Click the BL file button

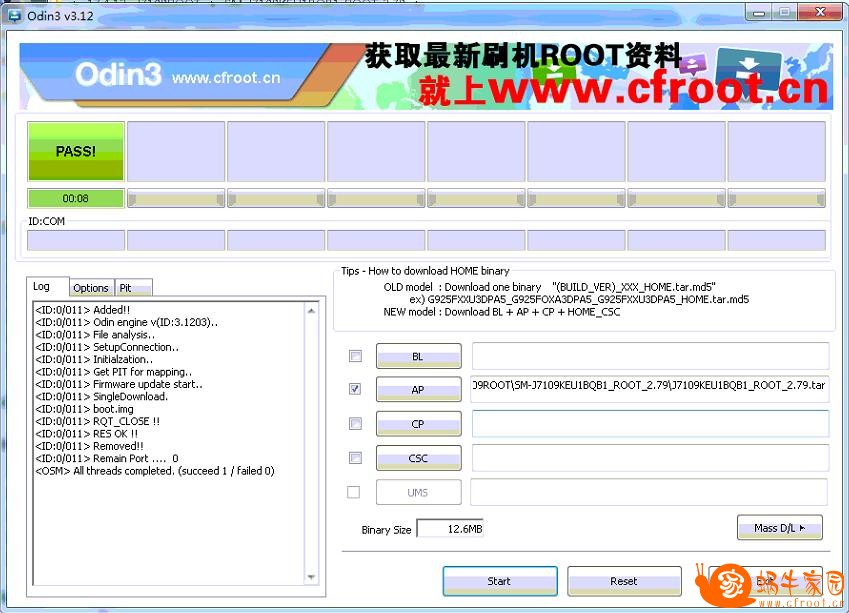(419, 356)
